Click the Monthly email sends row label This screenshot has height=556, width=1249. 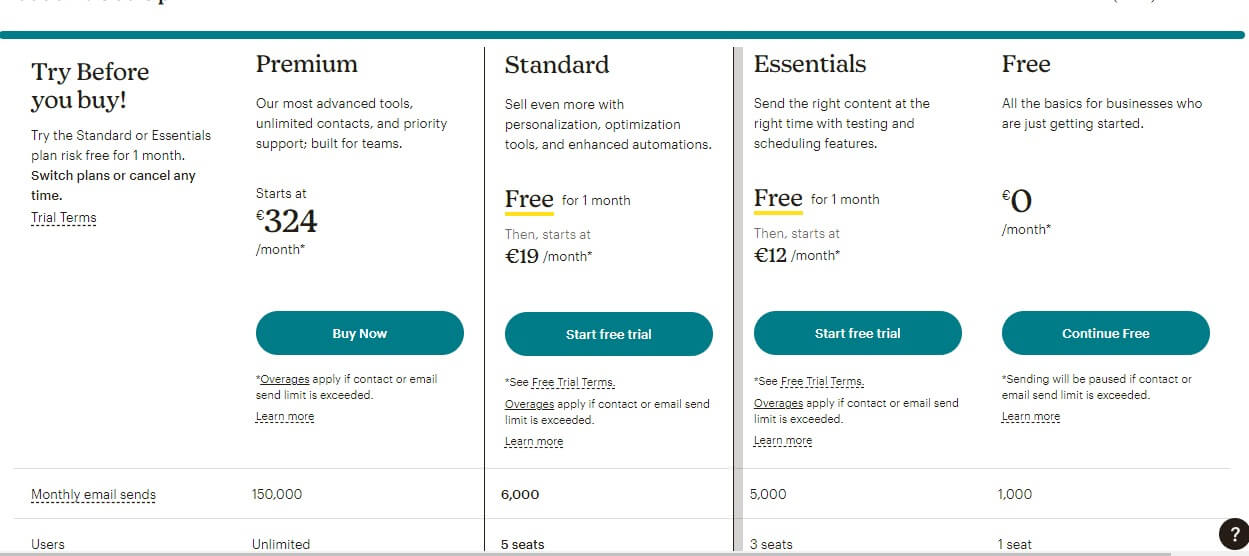(x=93, y=495)
